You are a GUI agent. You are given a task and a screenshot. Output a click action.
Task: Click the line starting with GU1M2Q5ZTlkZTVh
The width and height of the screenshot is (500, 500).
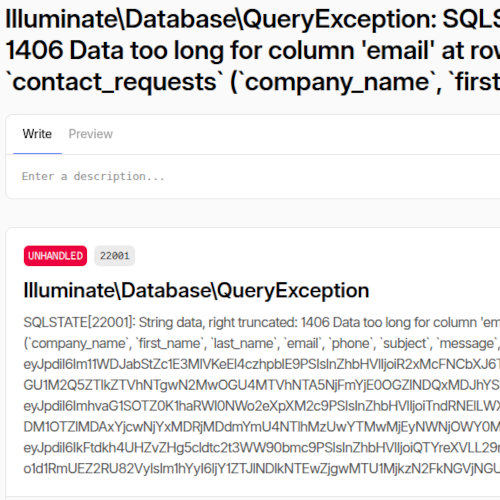[262, 385]
